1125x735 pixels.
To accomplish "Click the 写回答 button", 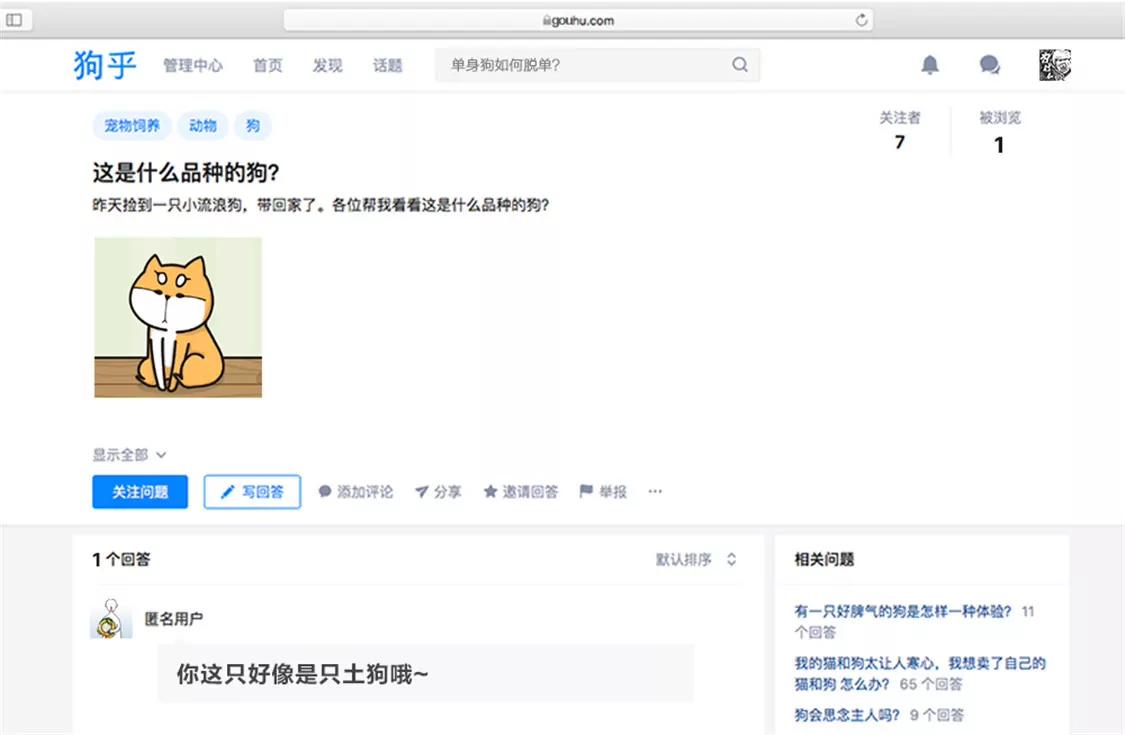I will point(252,492).
